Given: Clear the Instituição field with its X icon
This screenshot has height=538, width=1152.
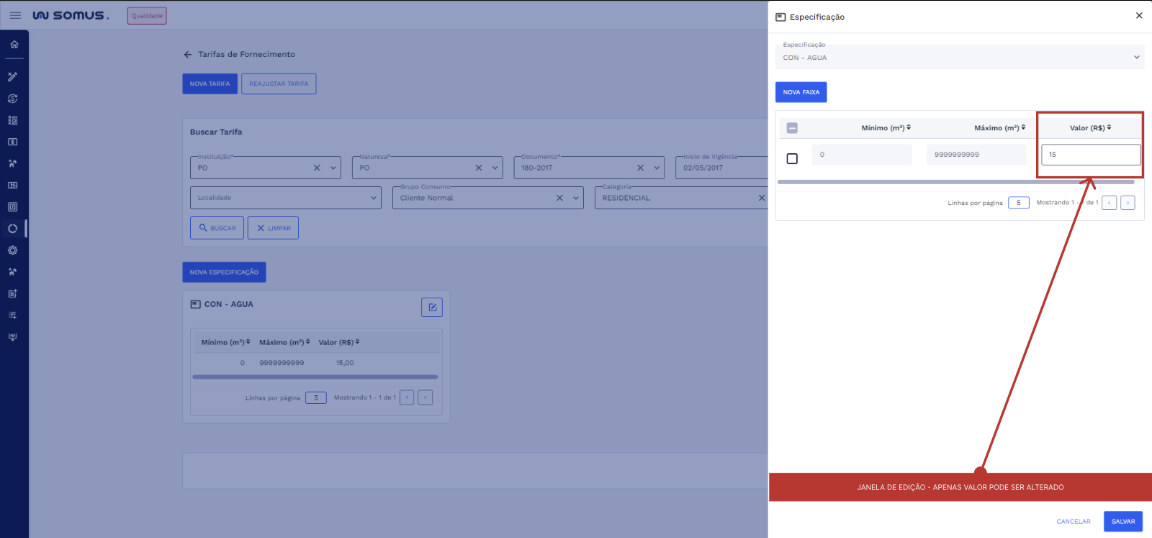Looking at the screenshot, I should (318, 168).
